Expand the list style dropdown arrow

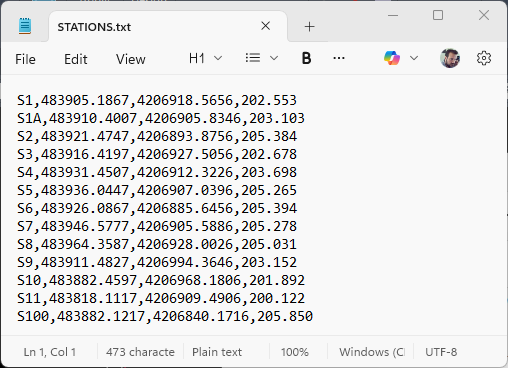274,58
